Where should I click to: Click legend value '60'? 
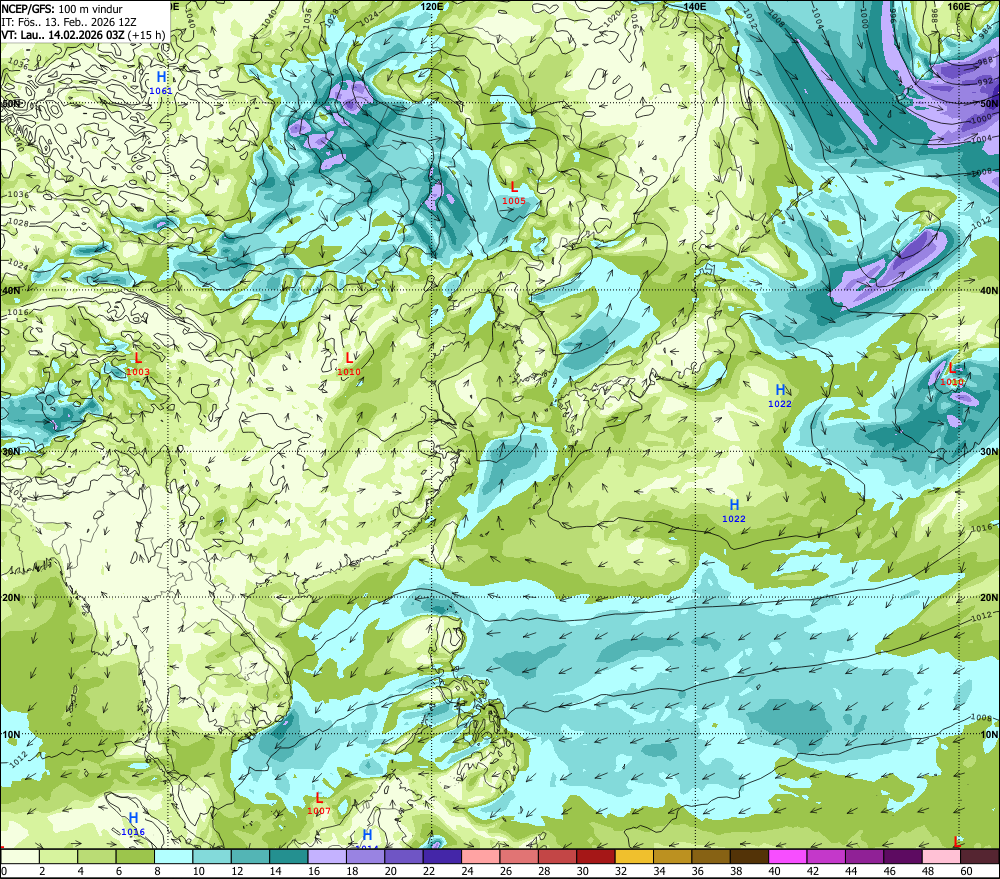966,871
